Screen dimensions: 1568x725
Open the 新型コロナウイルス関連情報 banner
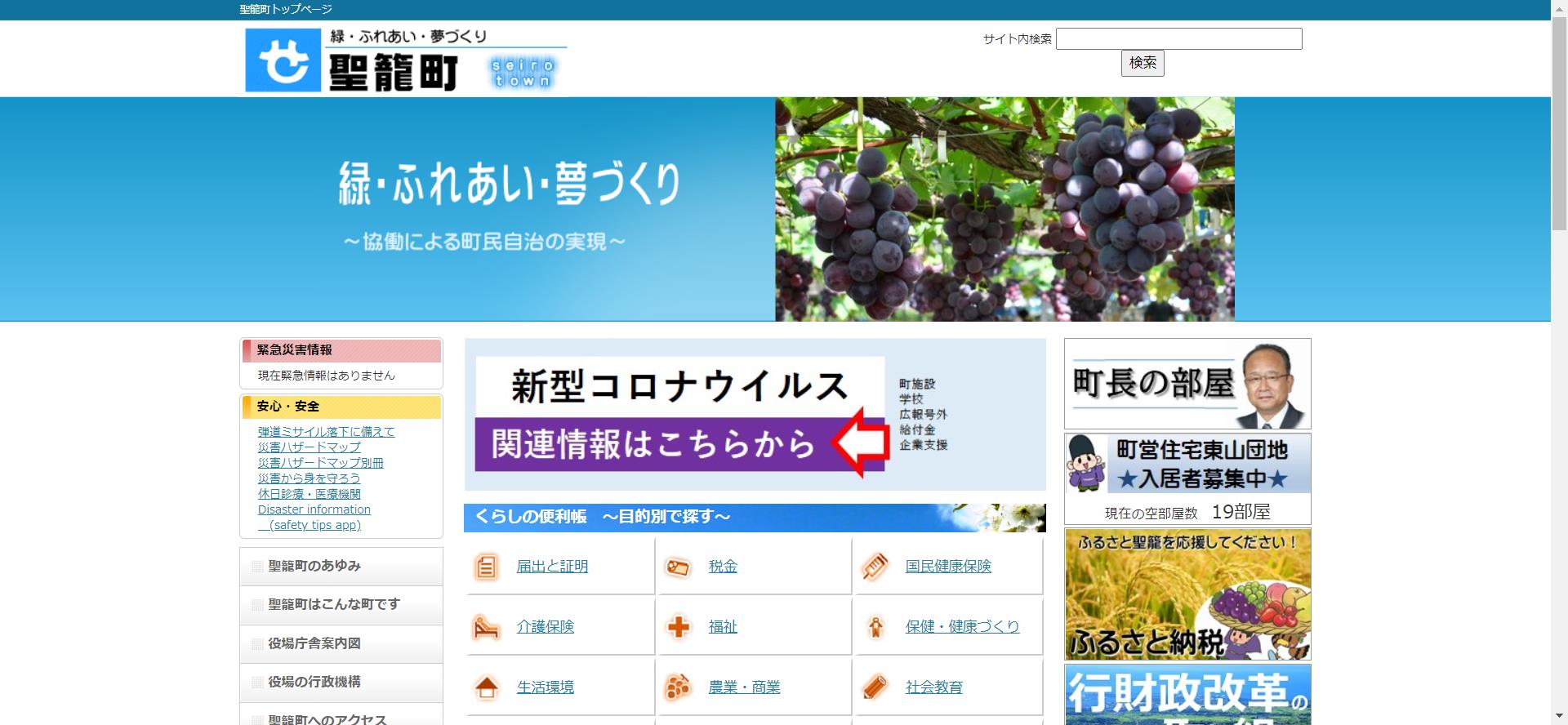[x=755, y=415]
